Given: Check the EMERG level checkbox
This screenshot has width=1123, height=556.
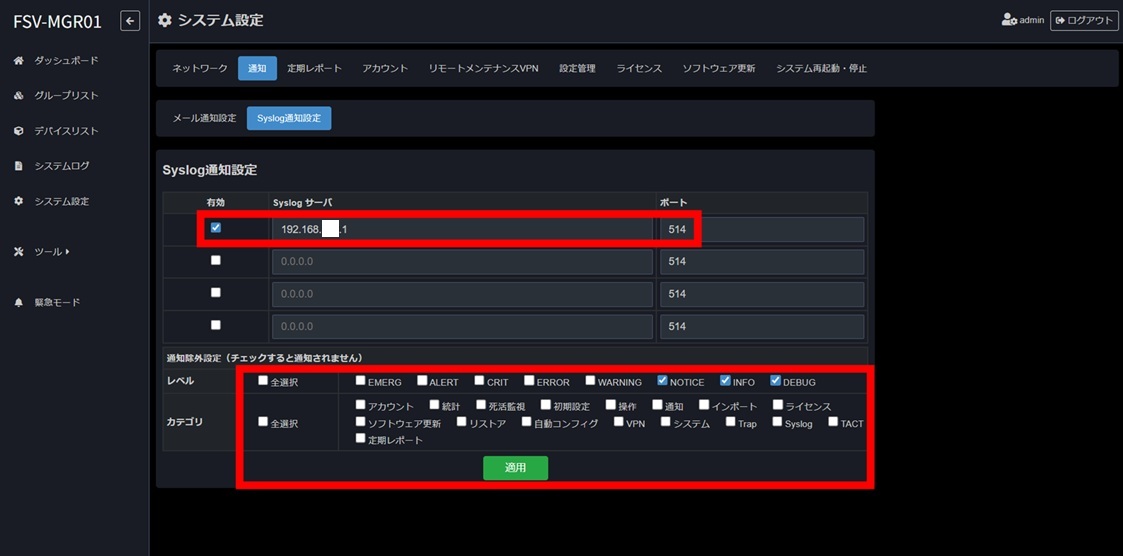Looking at the screenshot, I should point(360,381).
